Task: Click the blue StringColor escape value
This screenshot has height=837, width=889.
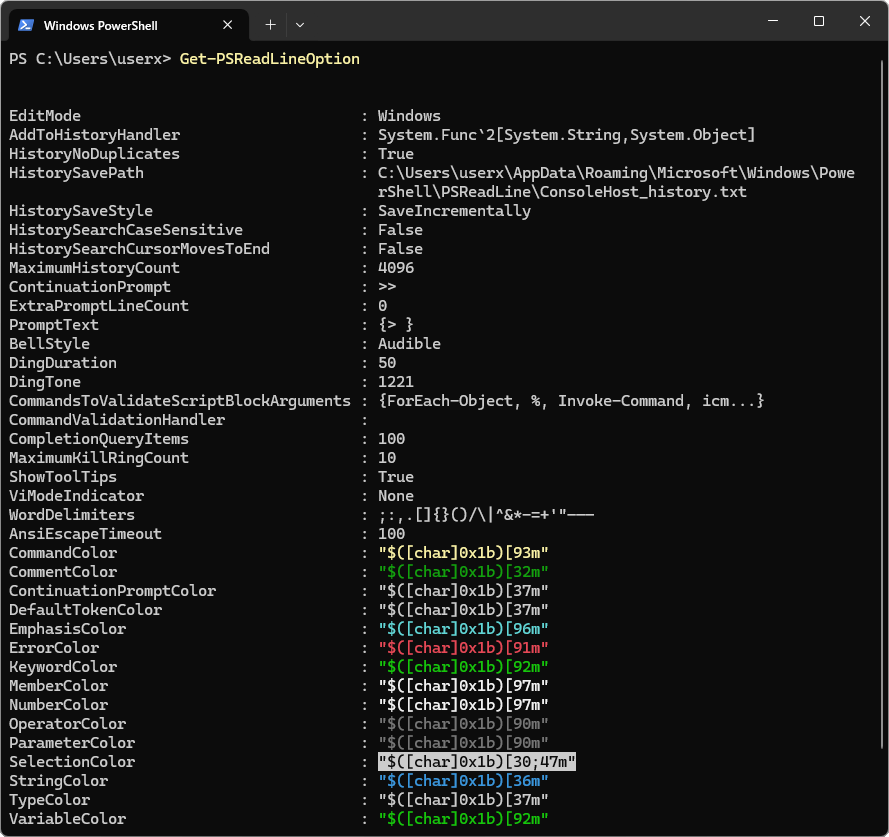Action: [463, 781]
